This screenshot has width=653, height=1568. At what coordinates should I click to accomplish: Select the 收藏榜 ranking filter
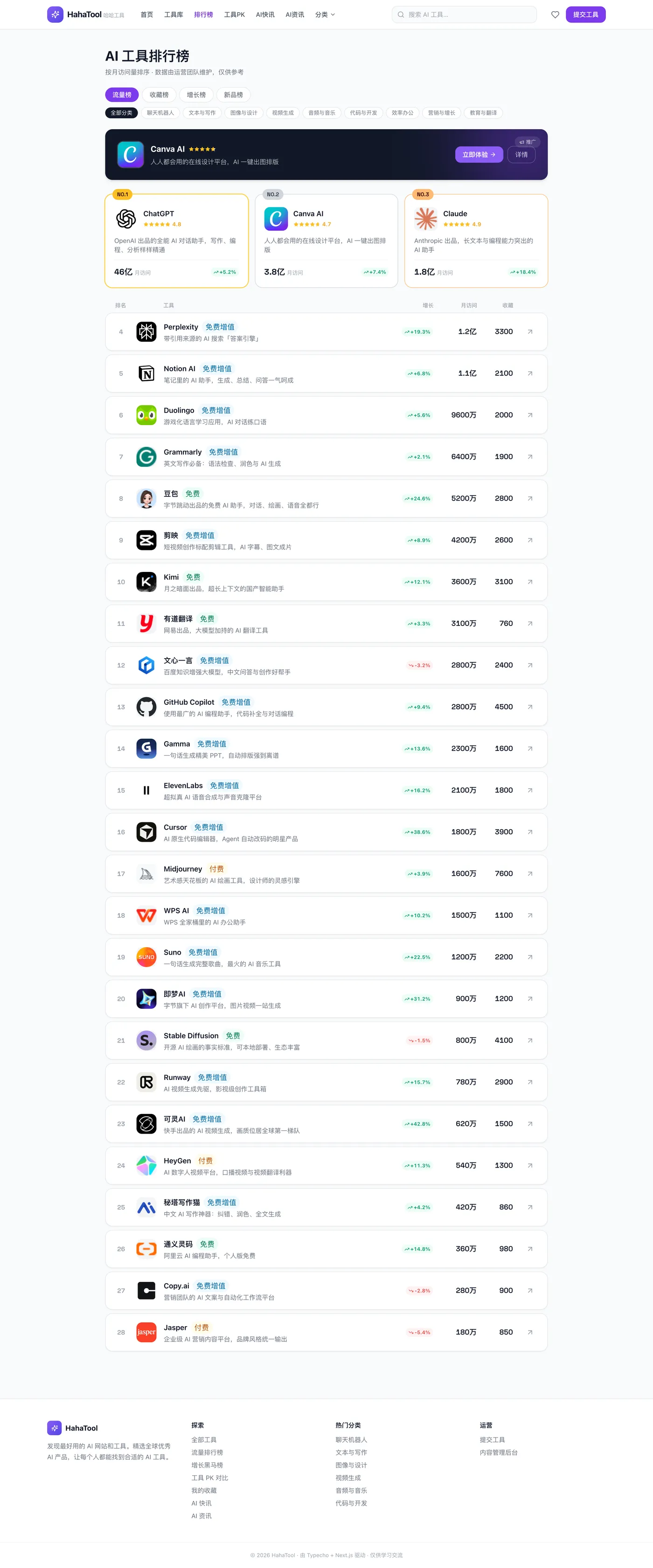159,95
